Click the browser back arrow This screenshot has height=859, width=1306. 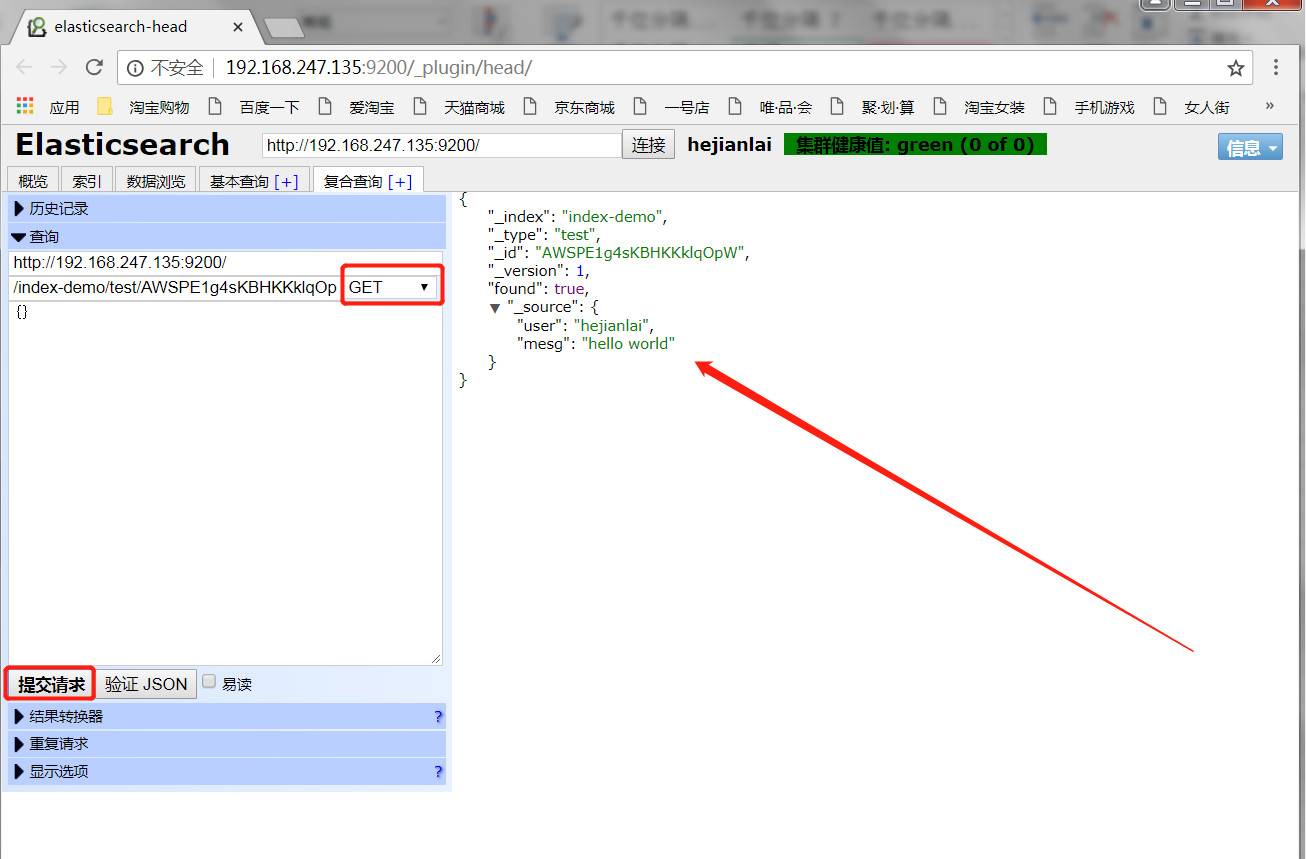click(24, 67)
